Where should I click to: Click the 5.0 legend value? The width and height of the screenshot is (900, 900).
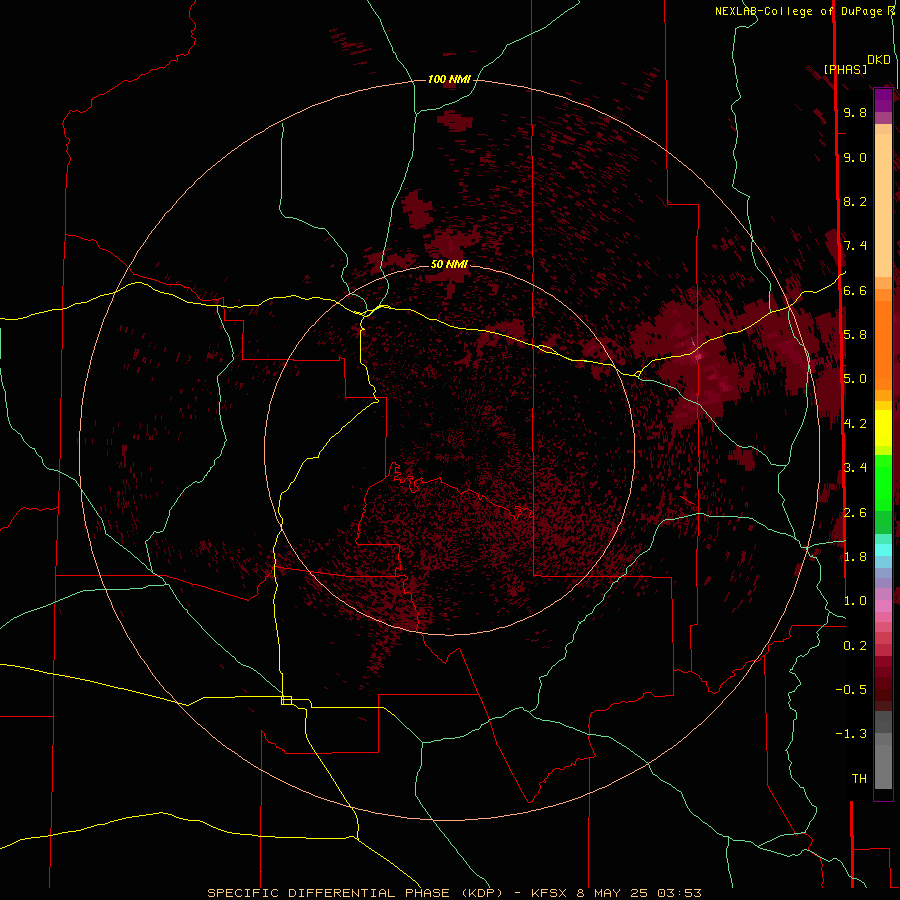coord(855,379)
